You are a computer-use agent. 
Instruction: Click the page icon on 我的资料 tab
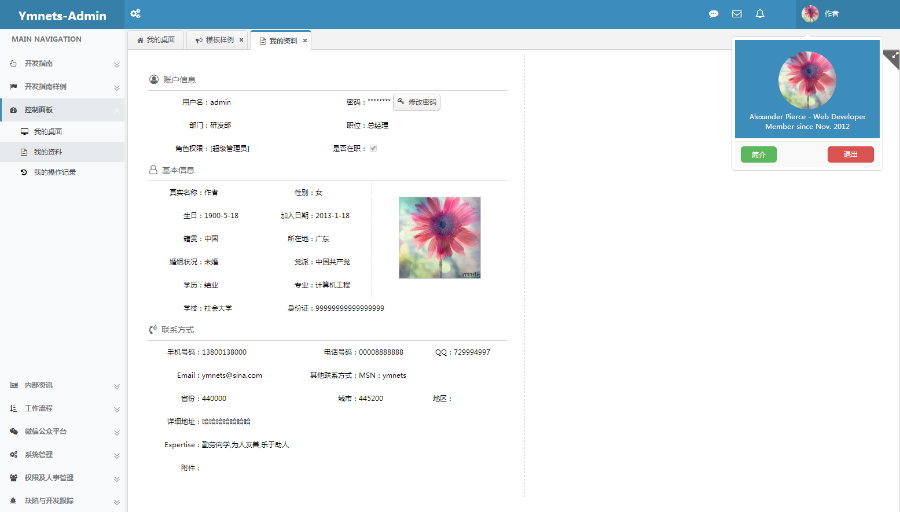[x=263, y=41]
